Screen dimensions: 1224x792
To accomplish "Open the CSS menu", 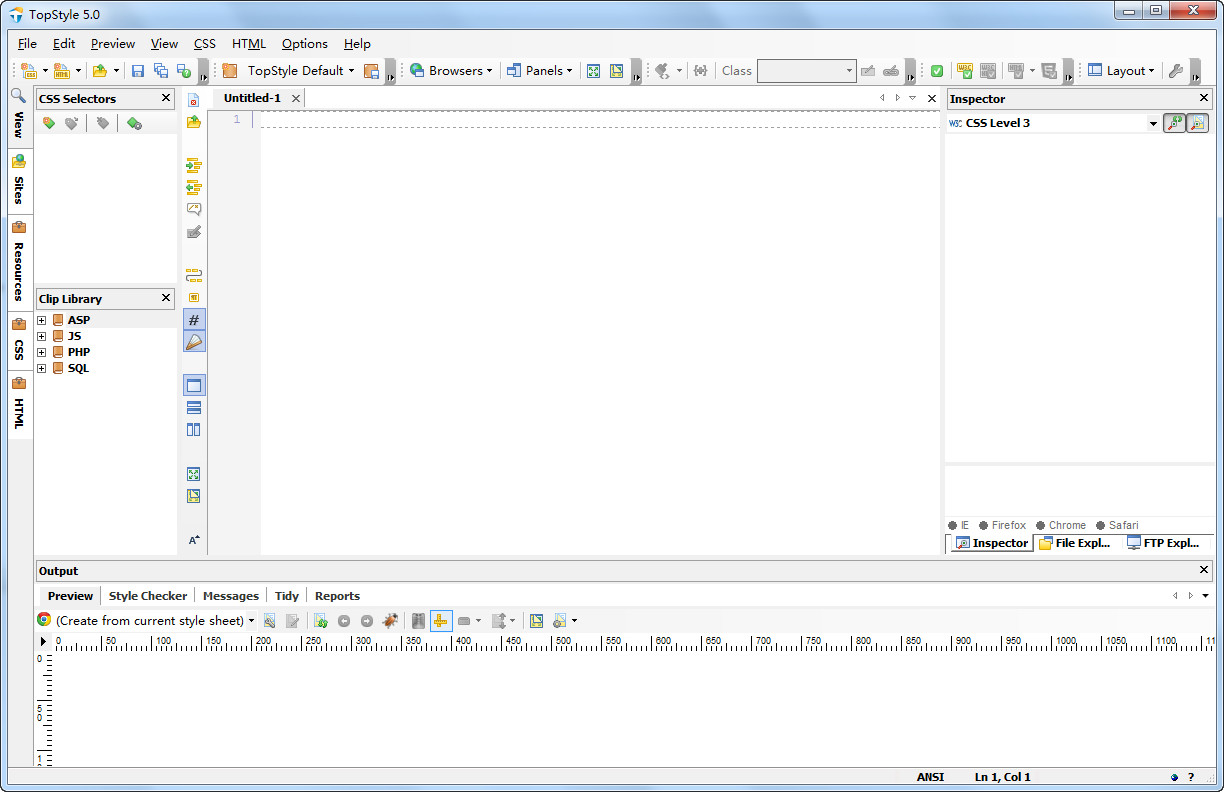I will point(205,44).
